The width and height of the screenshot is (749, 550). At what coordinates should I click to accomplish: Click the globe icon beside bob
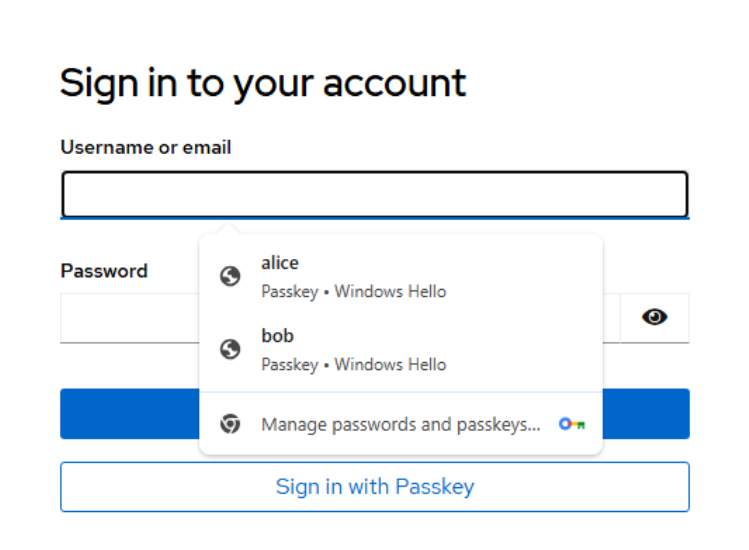[230, 349]
